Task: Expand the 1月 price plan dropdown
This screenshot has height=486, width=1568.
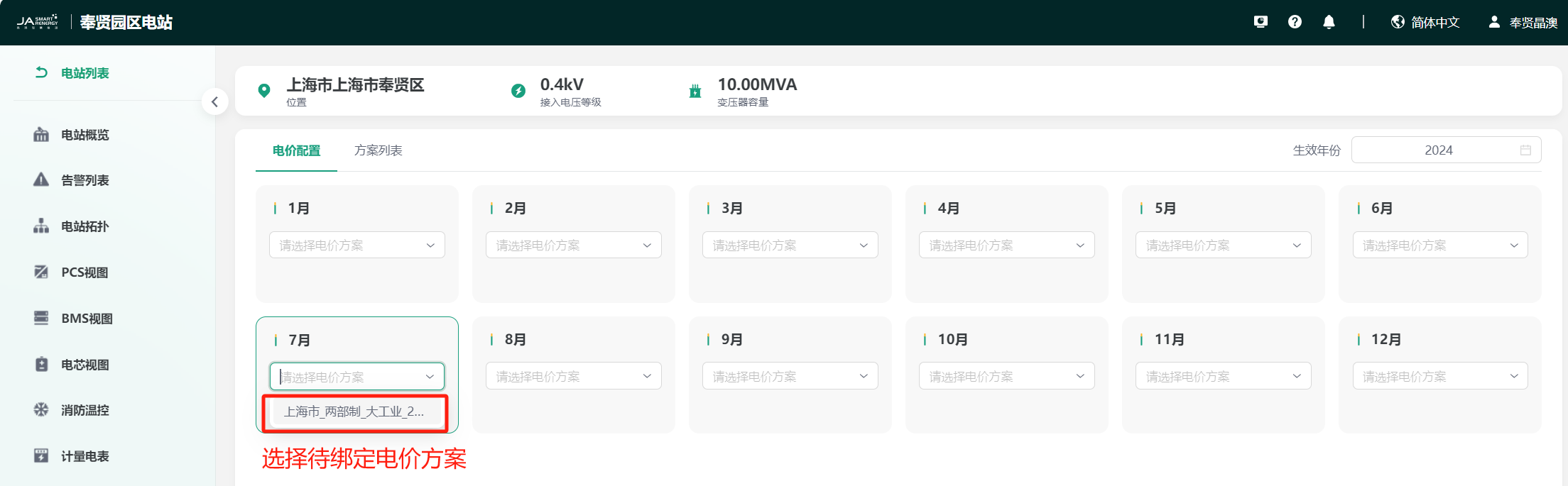Action: [356, 245]
